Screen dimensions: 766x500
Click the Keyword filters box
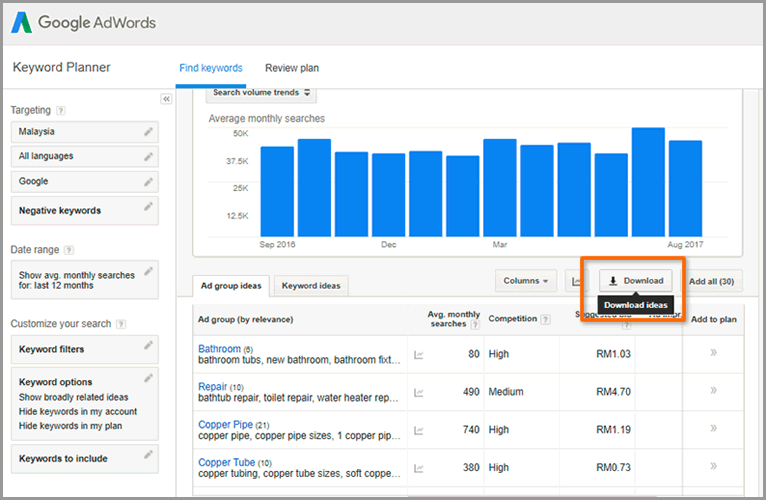coord(85,349)
